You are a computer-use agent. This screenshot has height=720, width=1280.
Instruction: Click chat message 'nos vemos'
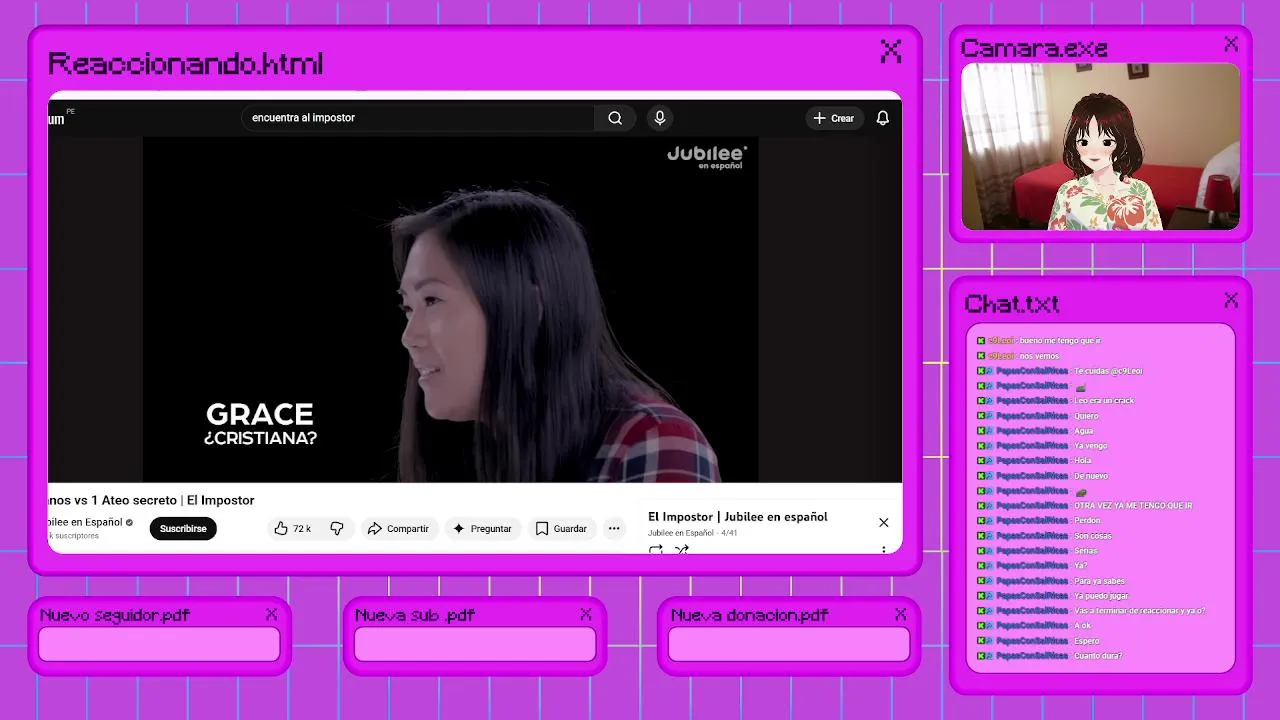tap(1039, 356)
